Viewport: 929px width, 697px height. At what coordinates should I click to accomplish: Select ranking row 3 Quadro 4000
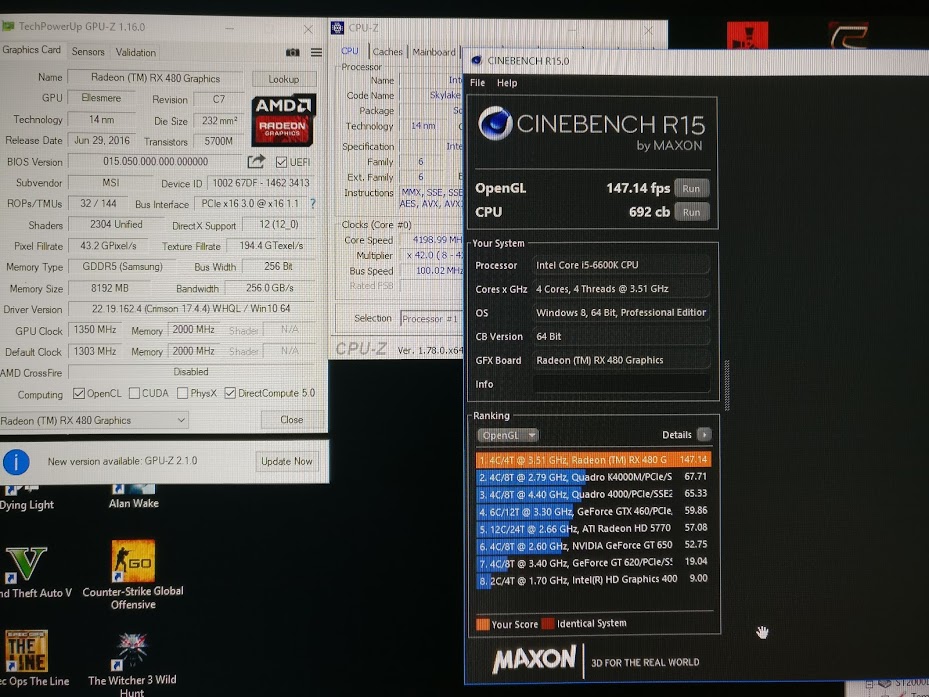[593, 494]
